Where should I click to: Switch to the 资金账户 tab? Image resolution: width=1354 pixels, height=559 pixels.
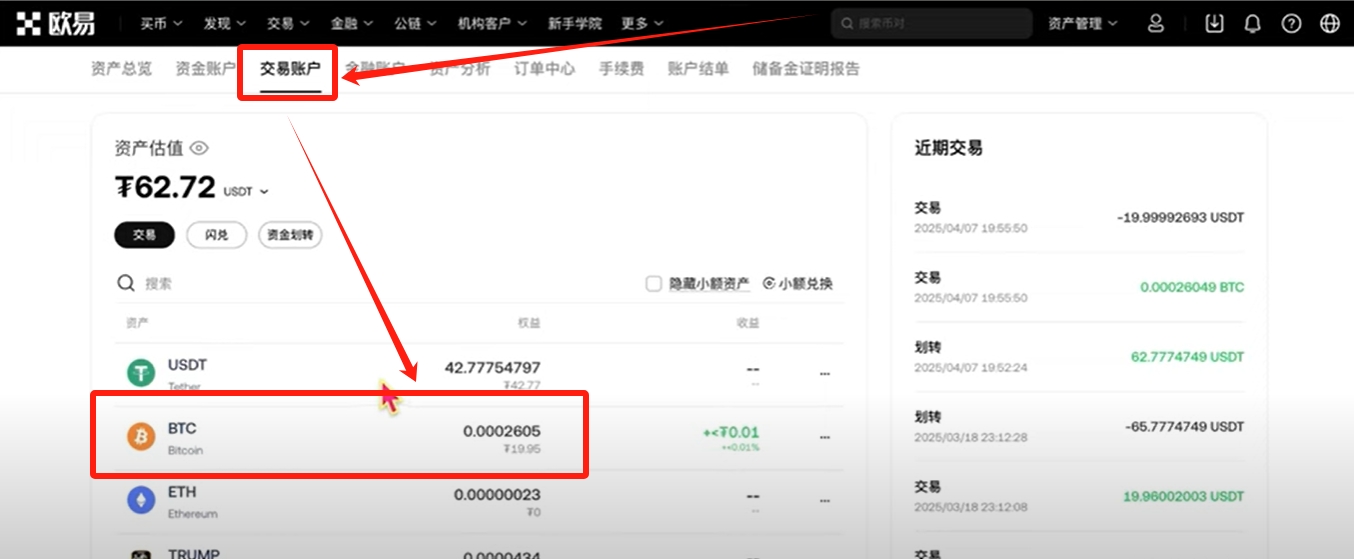point(205,69)
